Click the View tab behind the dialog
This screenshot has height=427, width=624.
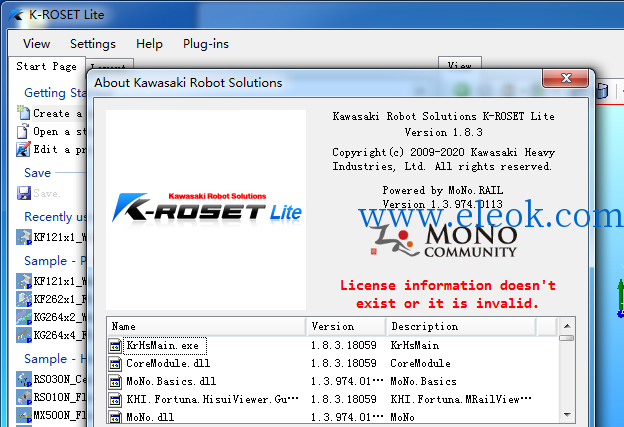coord(460,64)
